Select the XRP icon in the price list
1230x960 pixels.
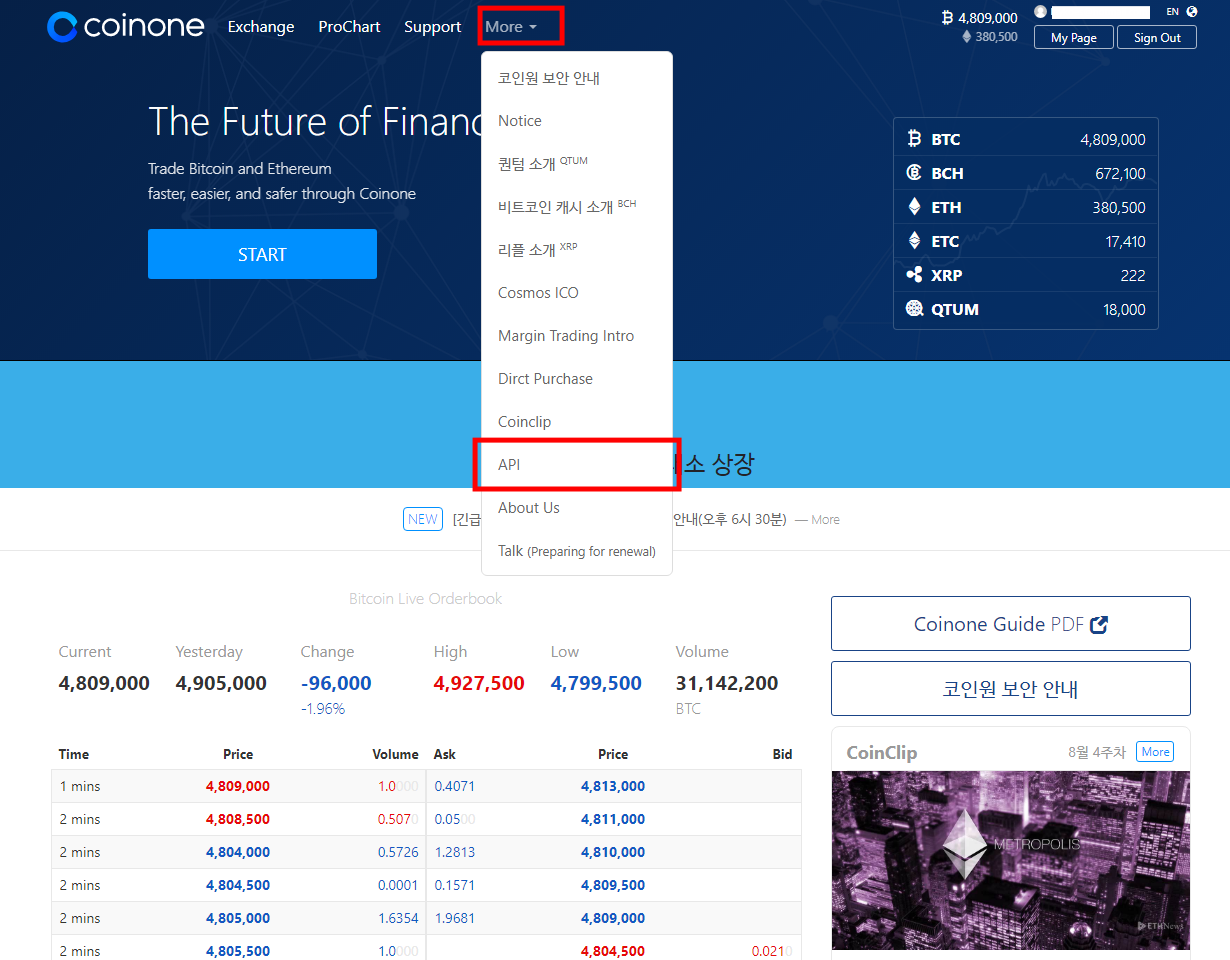[x=913, y=274]
